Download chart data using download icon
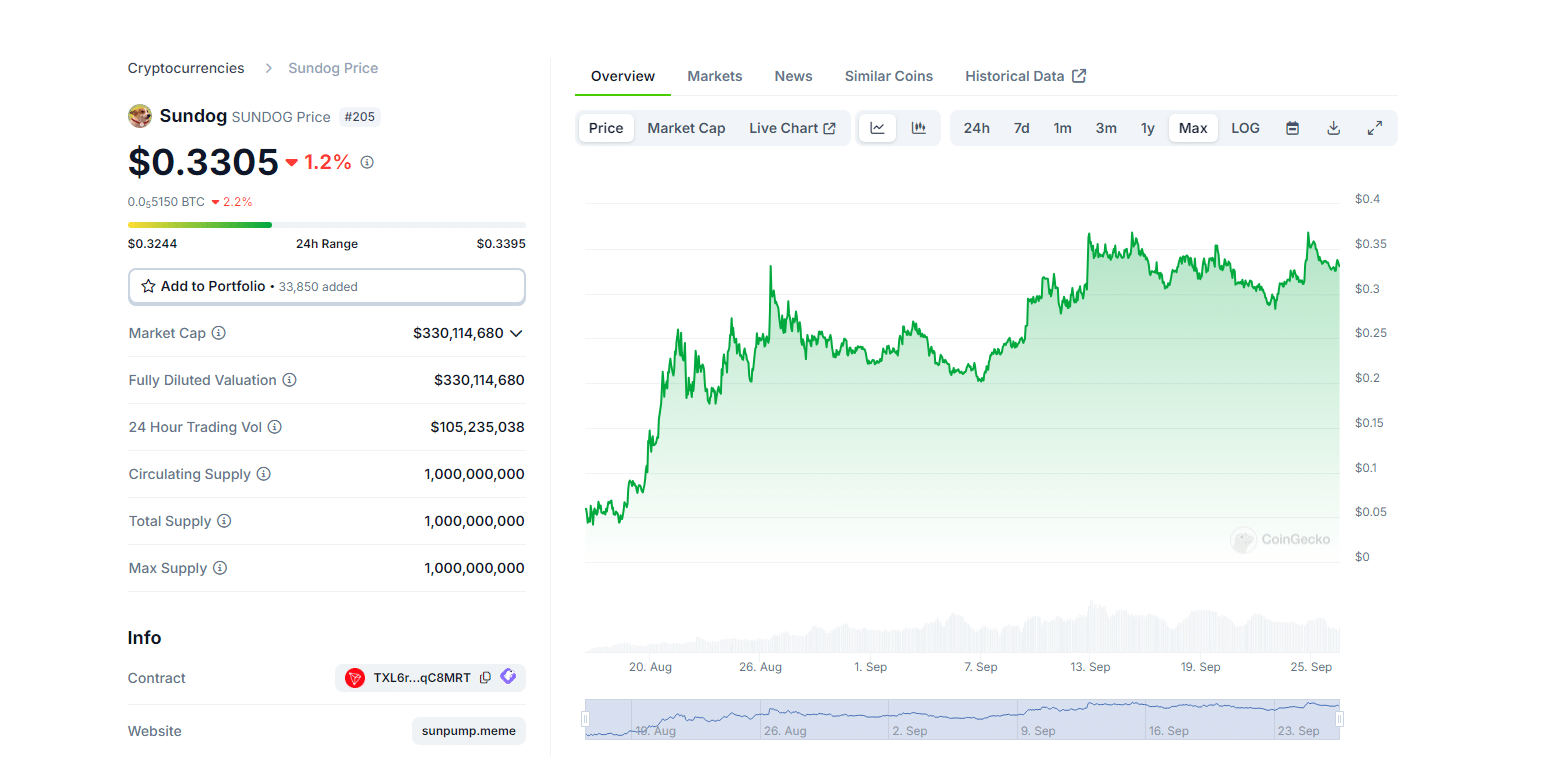The width and height of the screenshot is (1557, 757). tap(1333, 128)
